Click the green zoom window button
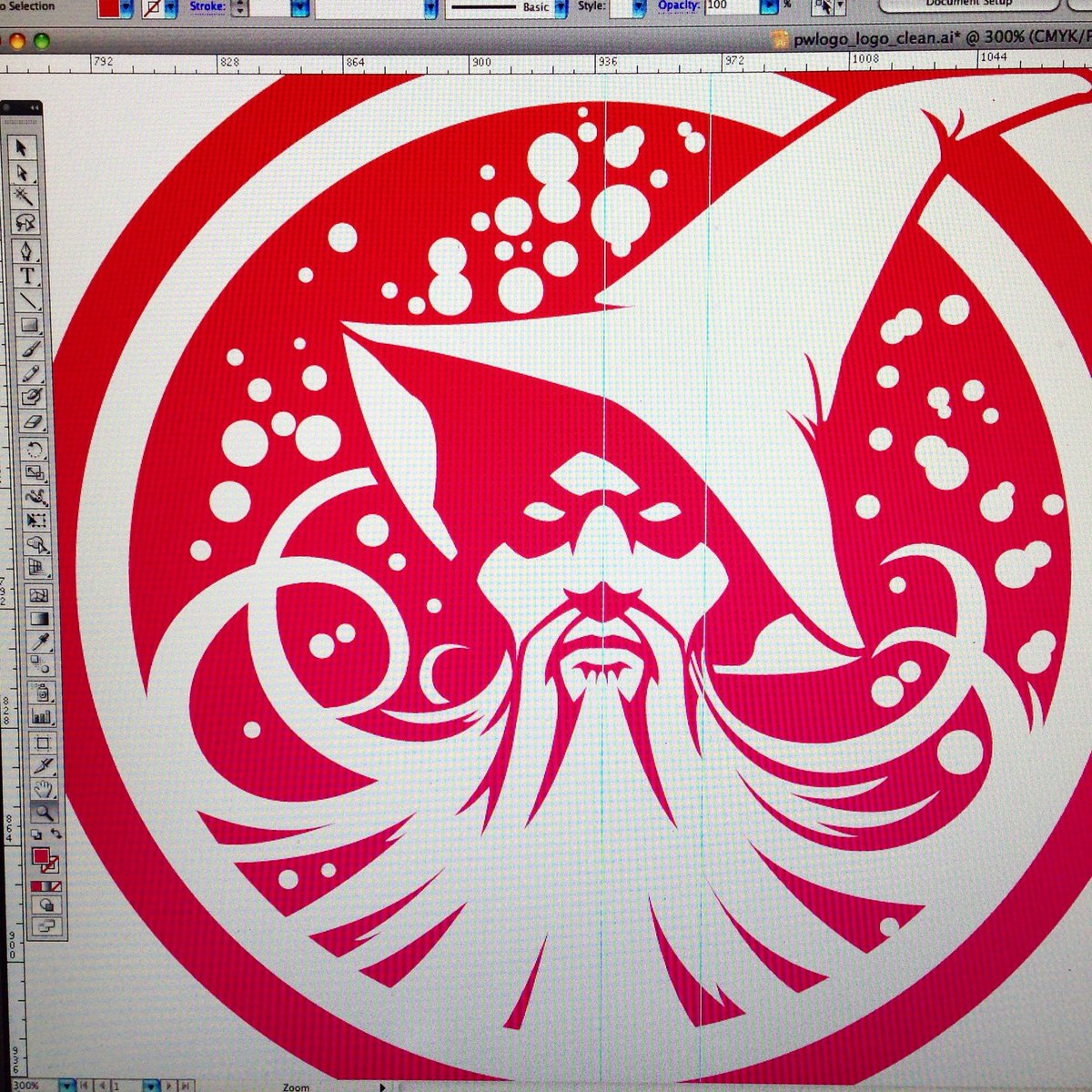 tap(41, 41)
